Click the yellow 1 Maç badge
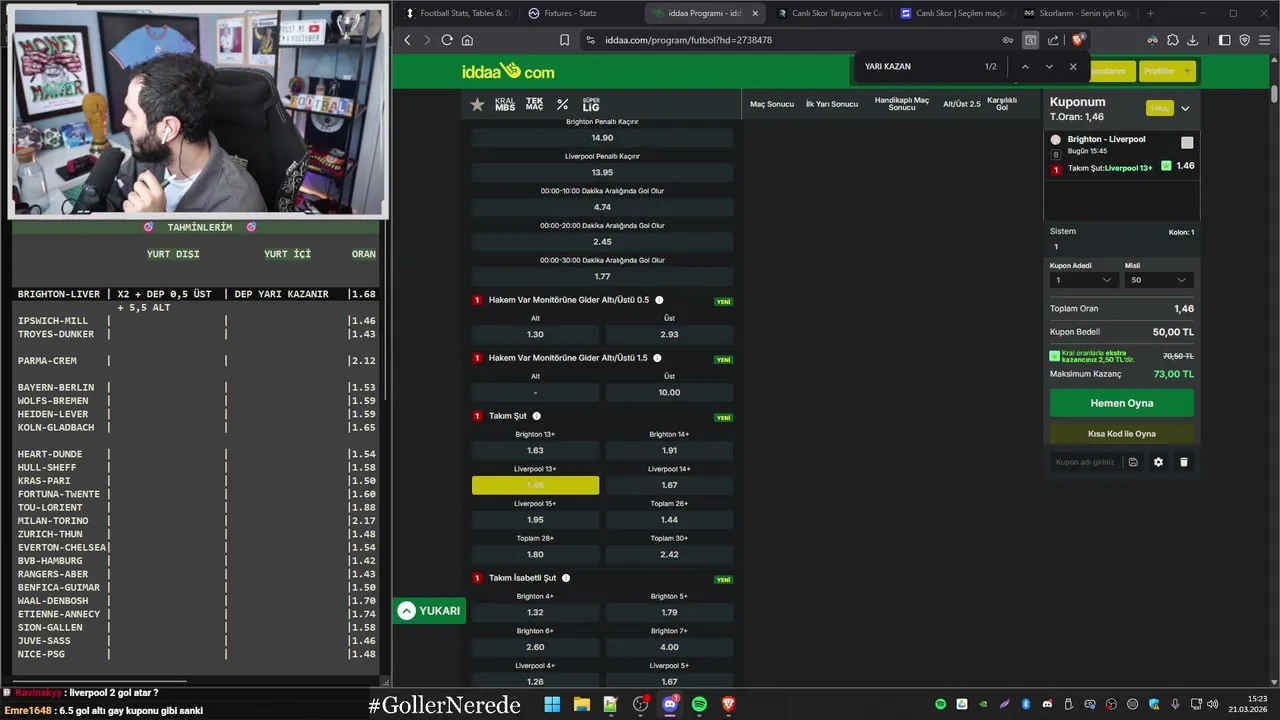Viewport: 1280px width, 720px height. point(1160,108)
